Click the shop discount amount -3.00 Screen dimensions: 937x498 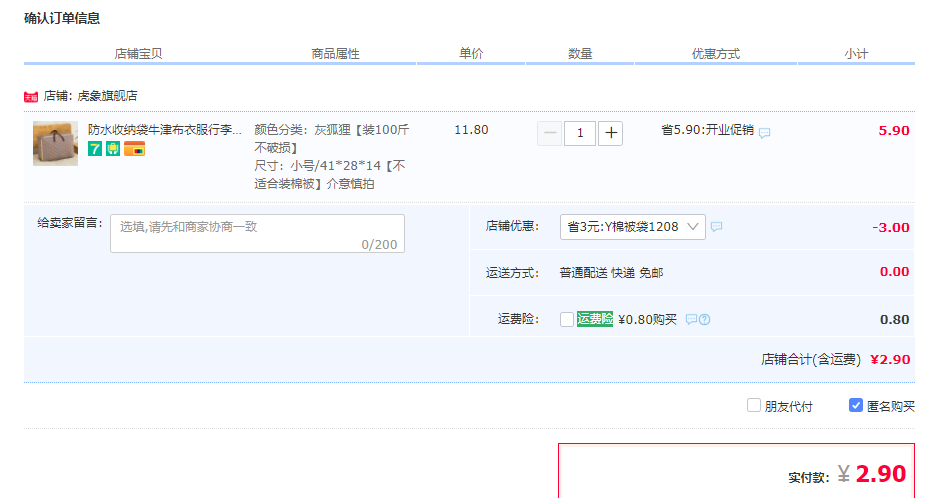tap(890, 227)
